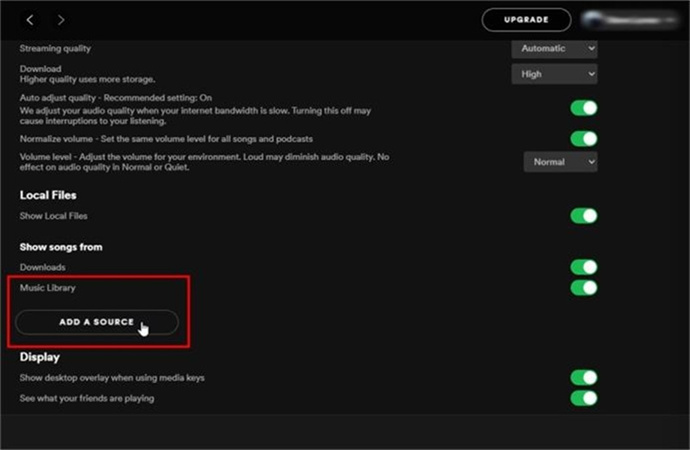Click the Show Local Files label

pos(53,216)
